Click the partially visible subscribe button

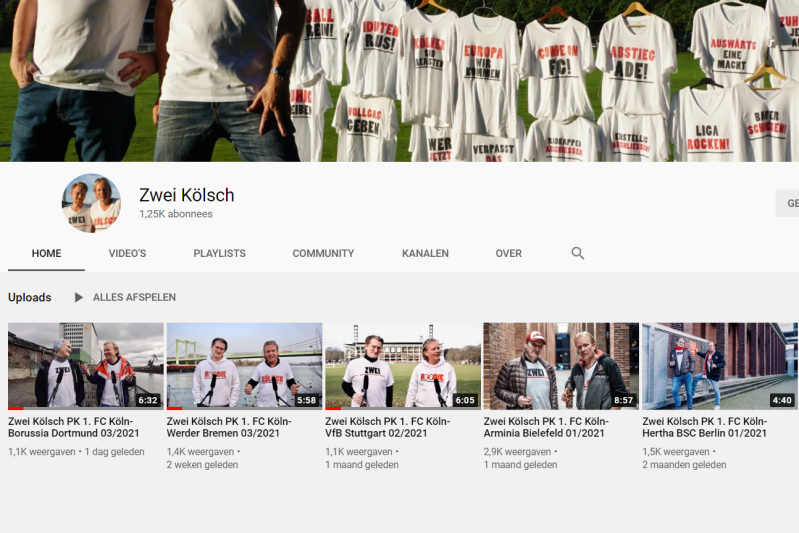pos(787,203)
